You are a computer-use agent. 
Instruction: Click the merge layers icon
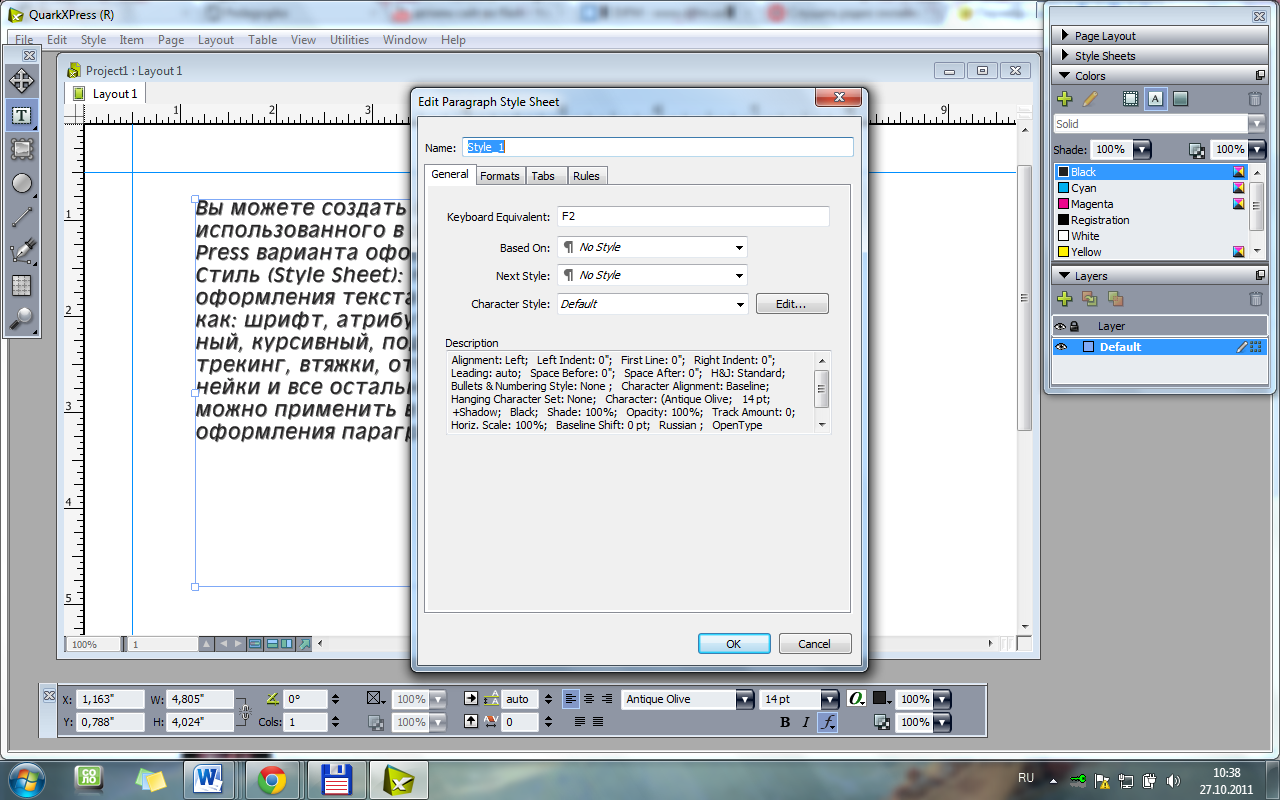click(x=1115, y=299)
